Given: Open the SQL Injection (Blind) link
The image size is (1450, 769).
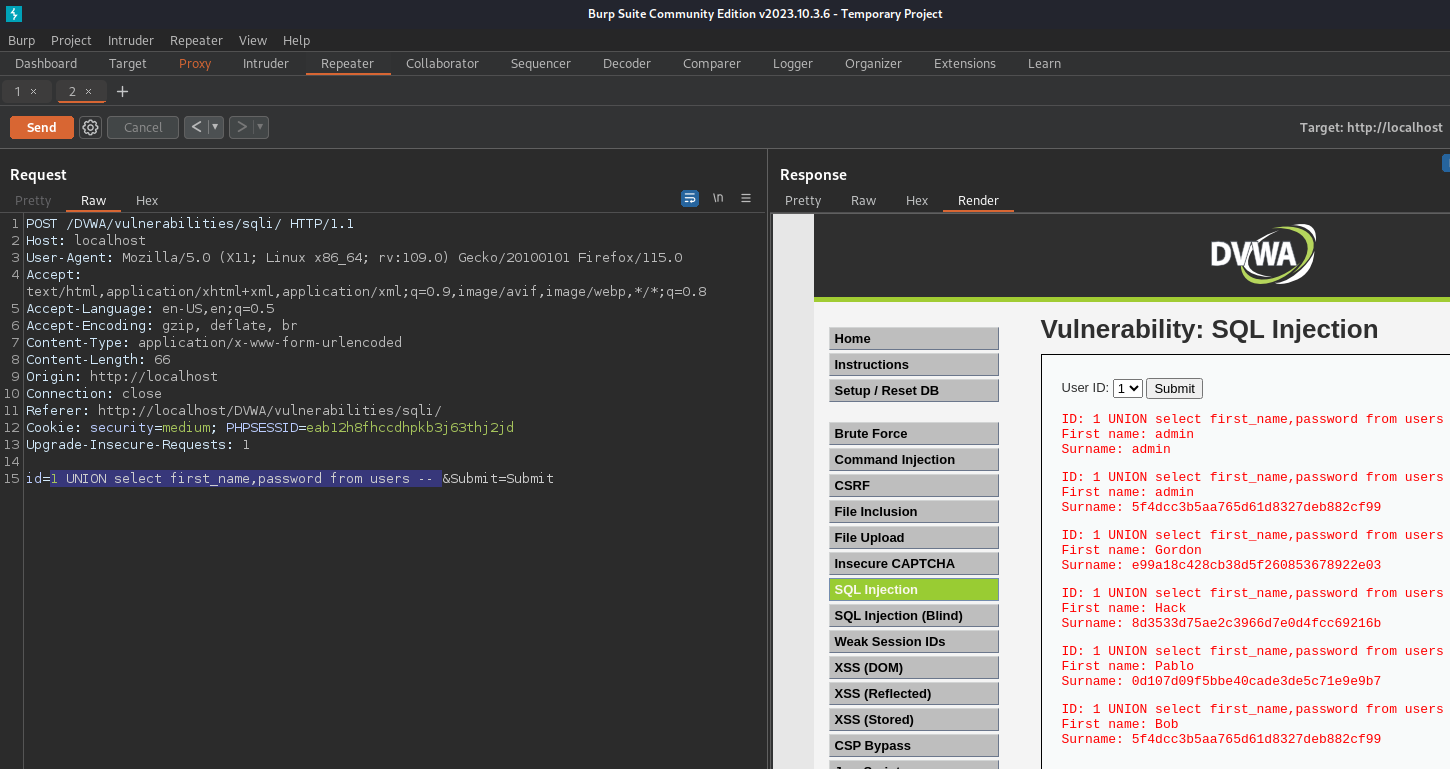Looking at the screenshot, I should pos(914,615).
